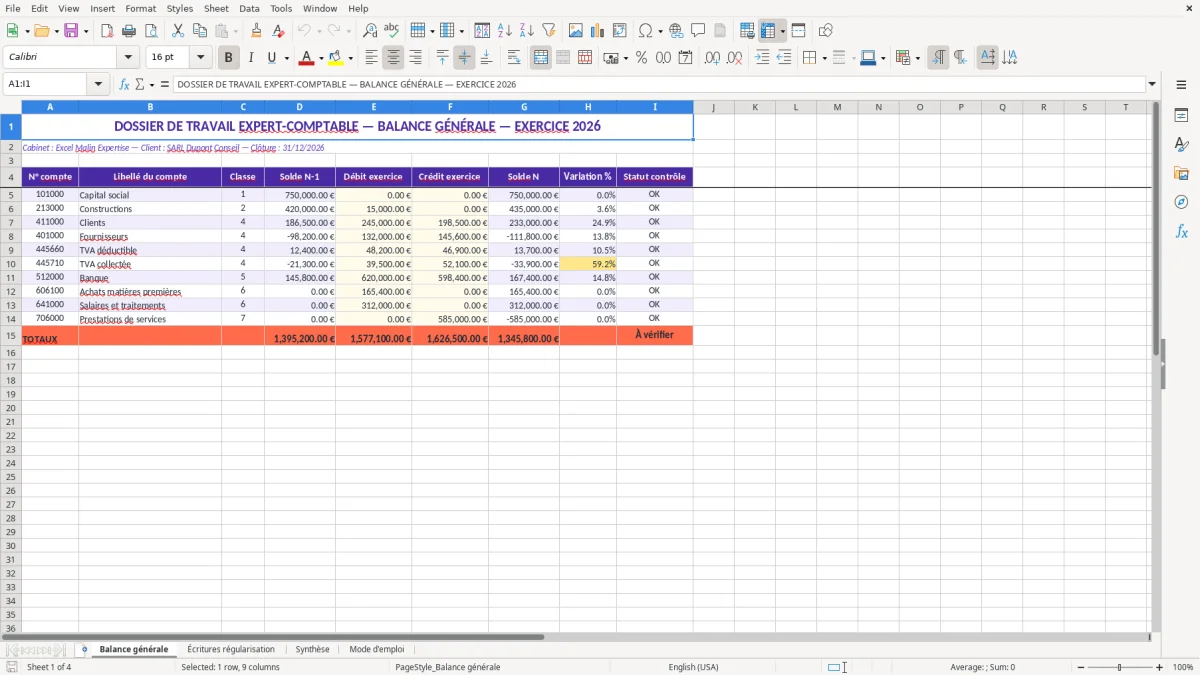Image resolution: width=1200 pixels, height=675 pixels.
Task: Open Function Wizard next to Name Box
Action: pyautogui.click(x=125, y=85)
